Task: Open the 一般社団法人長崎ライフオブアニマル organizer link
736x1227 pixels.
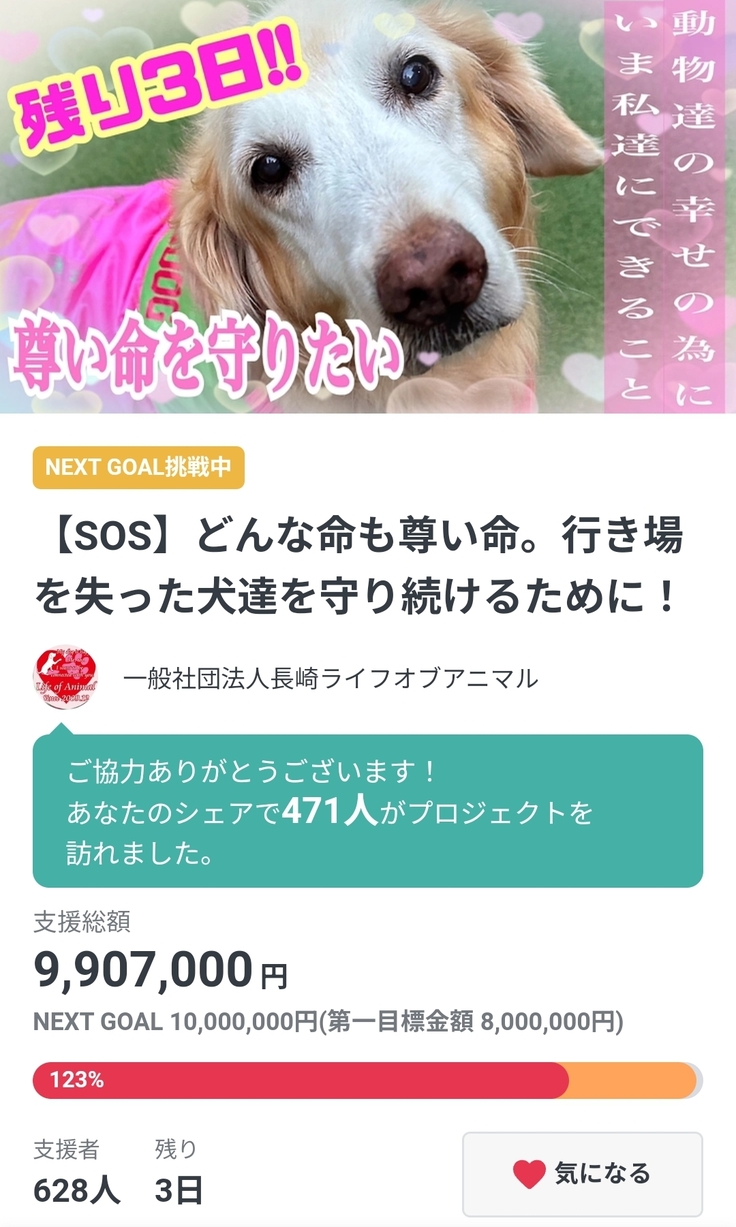Action: 330,679
